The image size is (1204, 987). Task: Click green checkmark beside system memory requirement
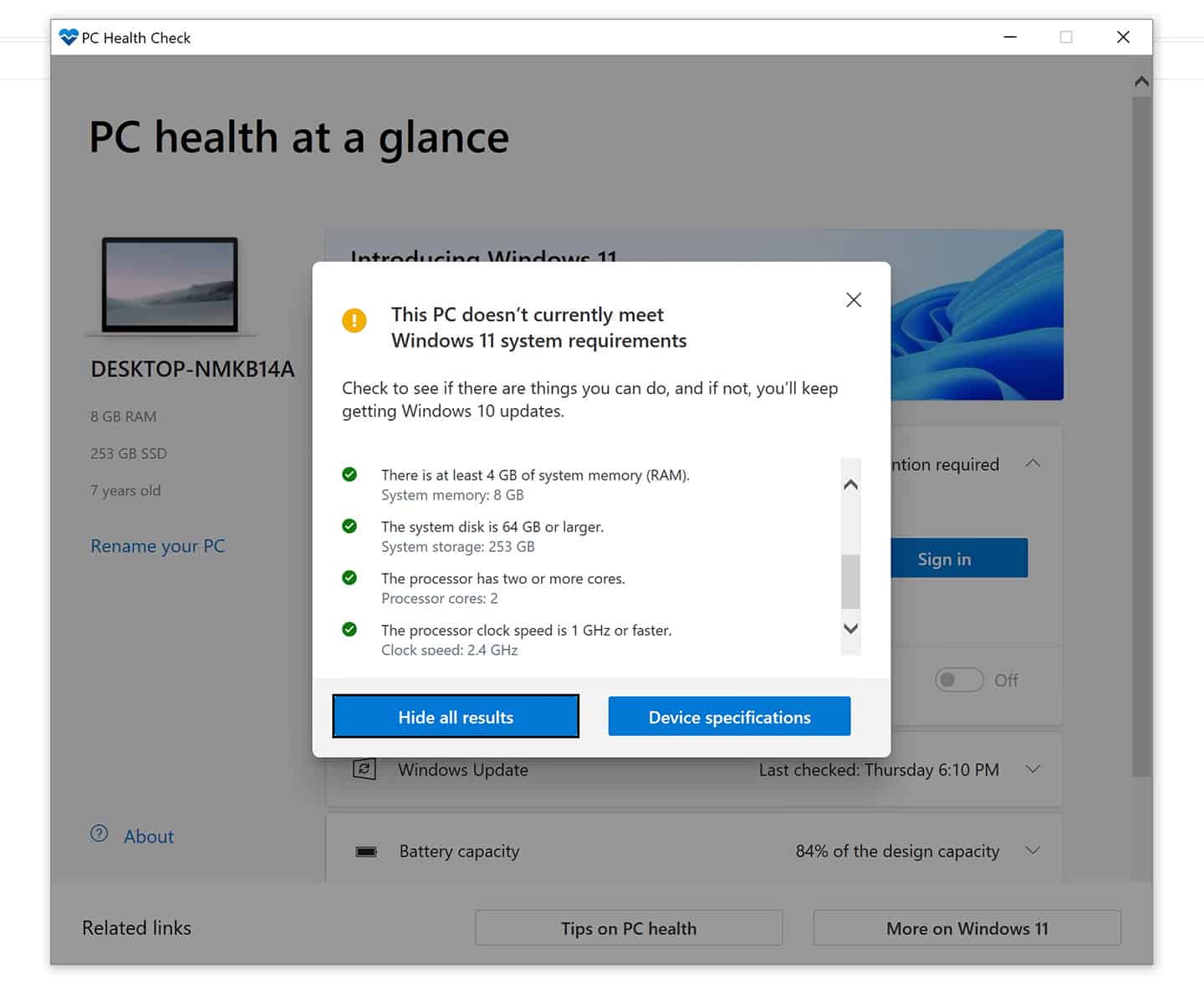pos(349,474)
